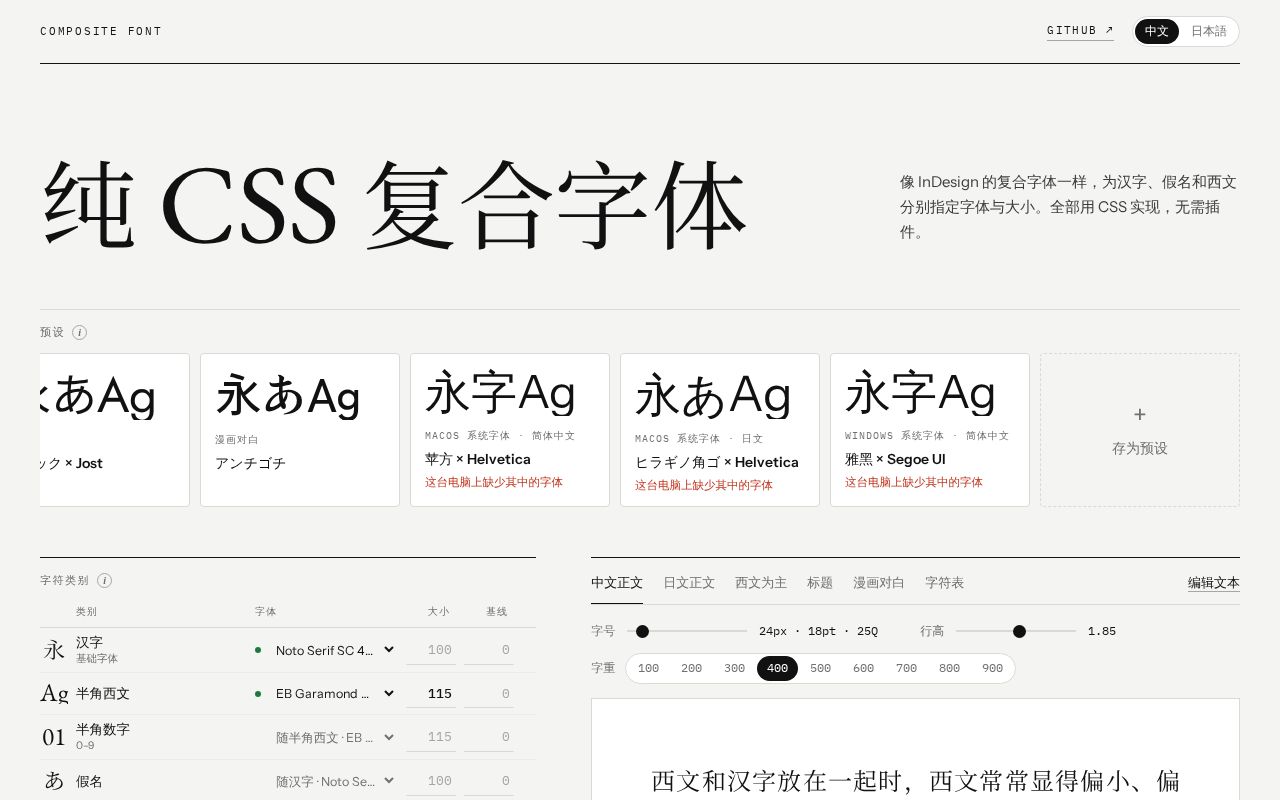Image resolution: width=1280 pixels, height=800 pixels.
Task: Open the 汉字 font dropdown Noto Serif SC
Action: point(335,650)
